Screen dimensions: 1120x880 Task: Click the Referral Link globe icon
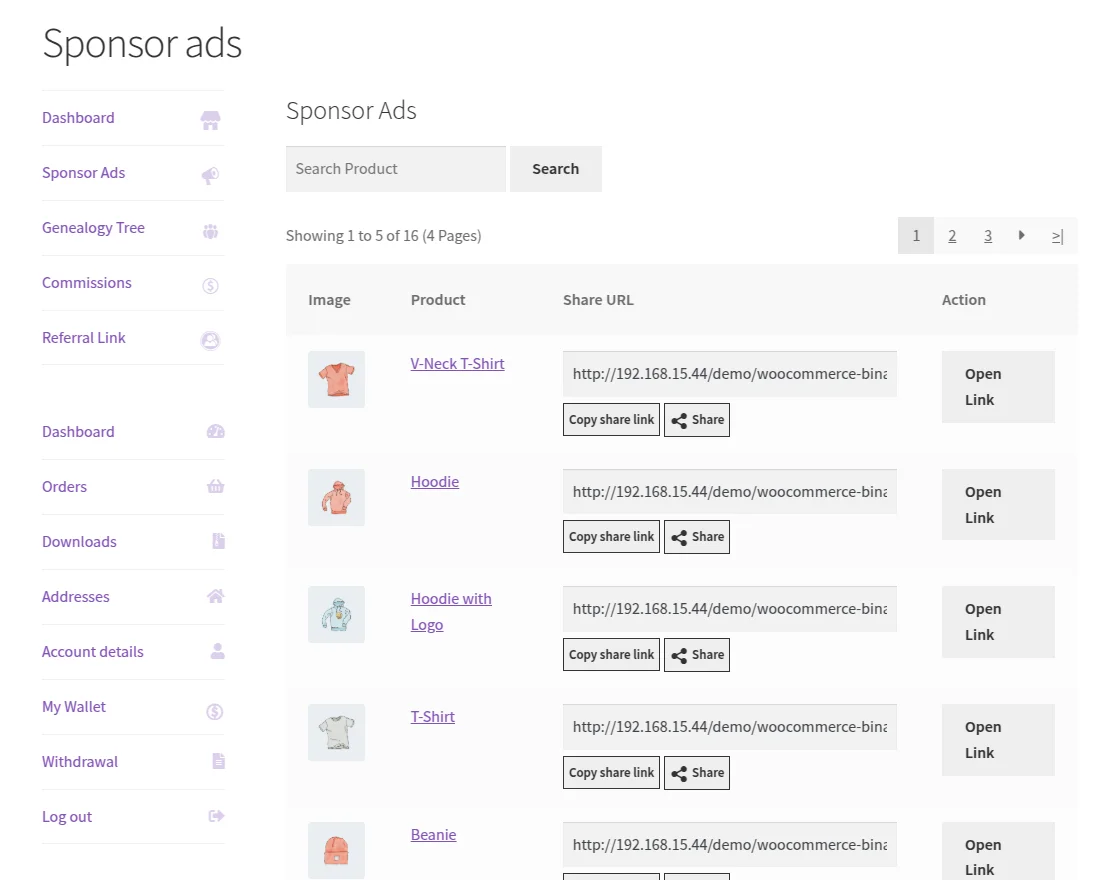click(x=210, y=340)
